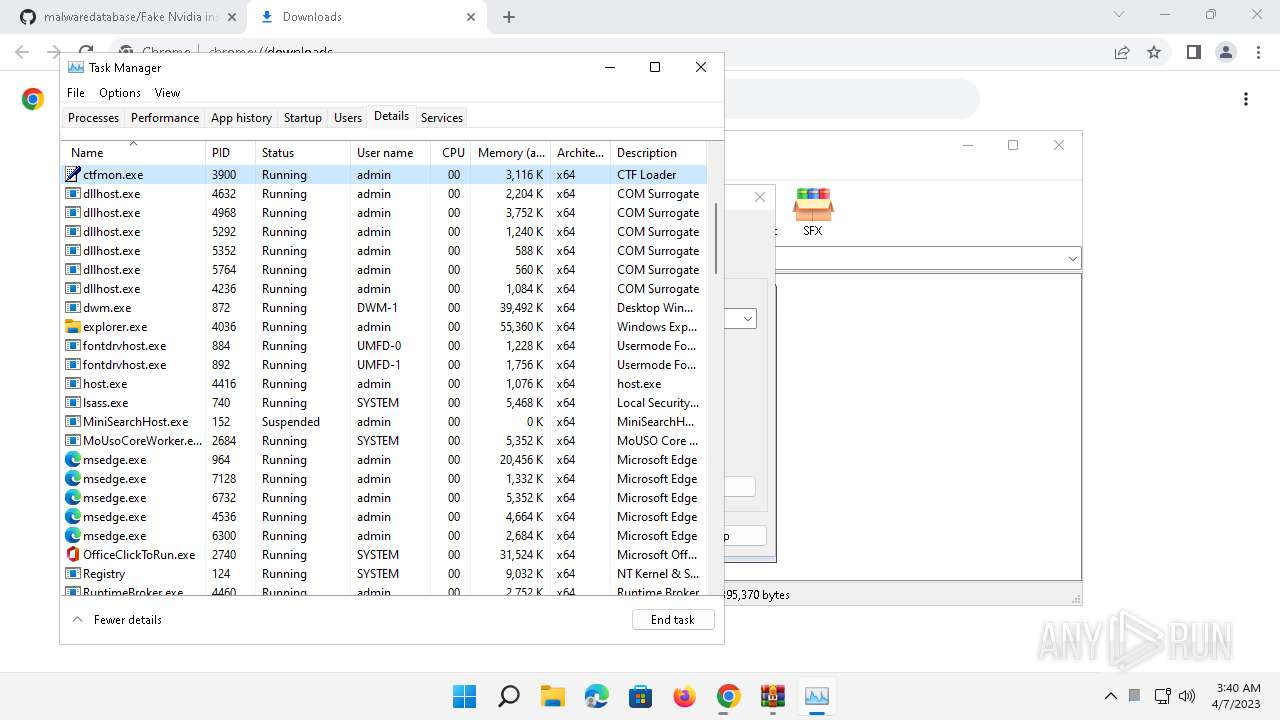Click the Registry process icon
Screen dimensions: 1280x720
click(73, 573)
